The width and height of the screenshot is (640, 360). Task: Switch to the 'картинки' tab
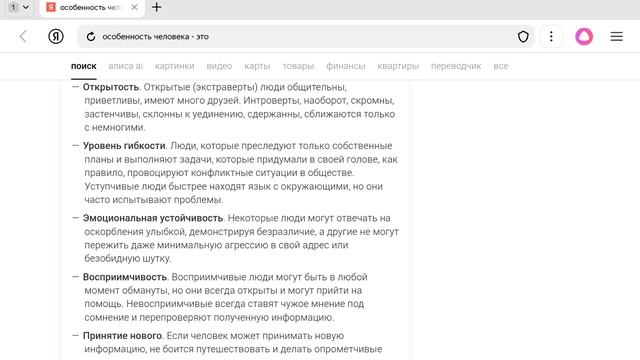coord(175,66)
